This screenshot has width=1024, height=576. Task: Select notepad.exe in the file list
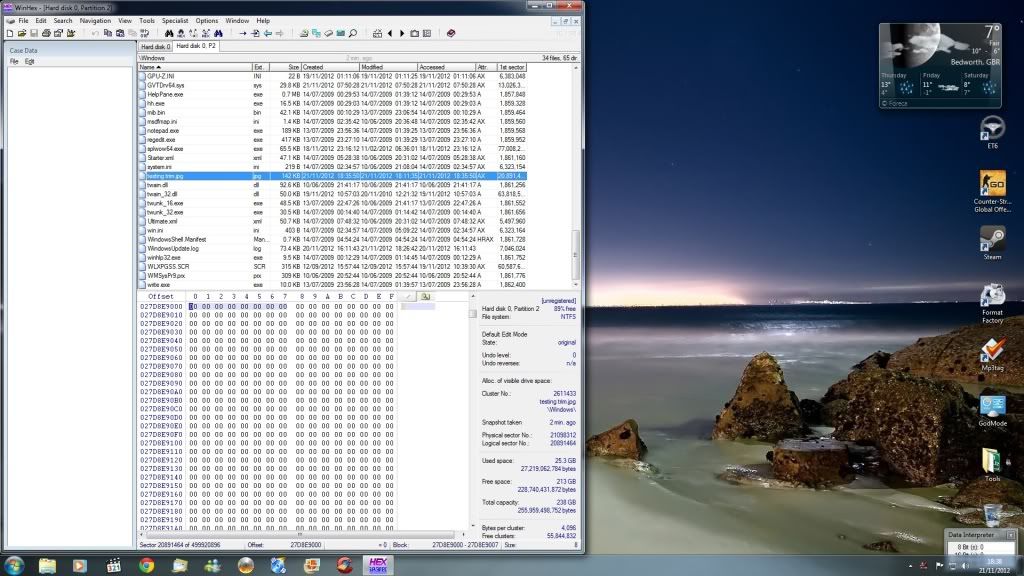(163, 130)
